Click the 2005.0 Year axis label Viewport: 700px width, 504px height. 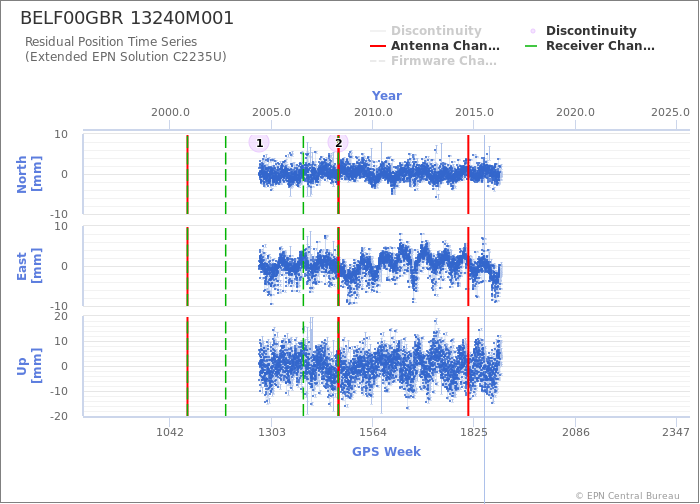pyautogui.click(x=271, y=112)
